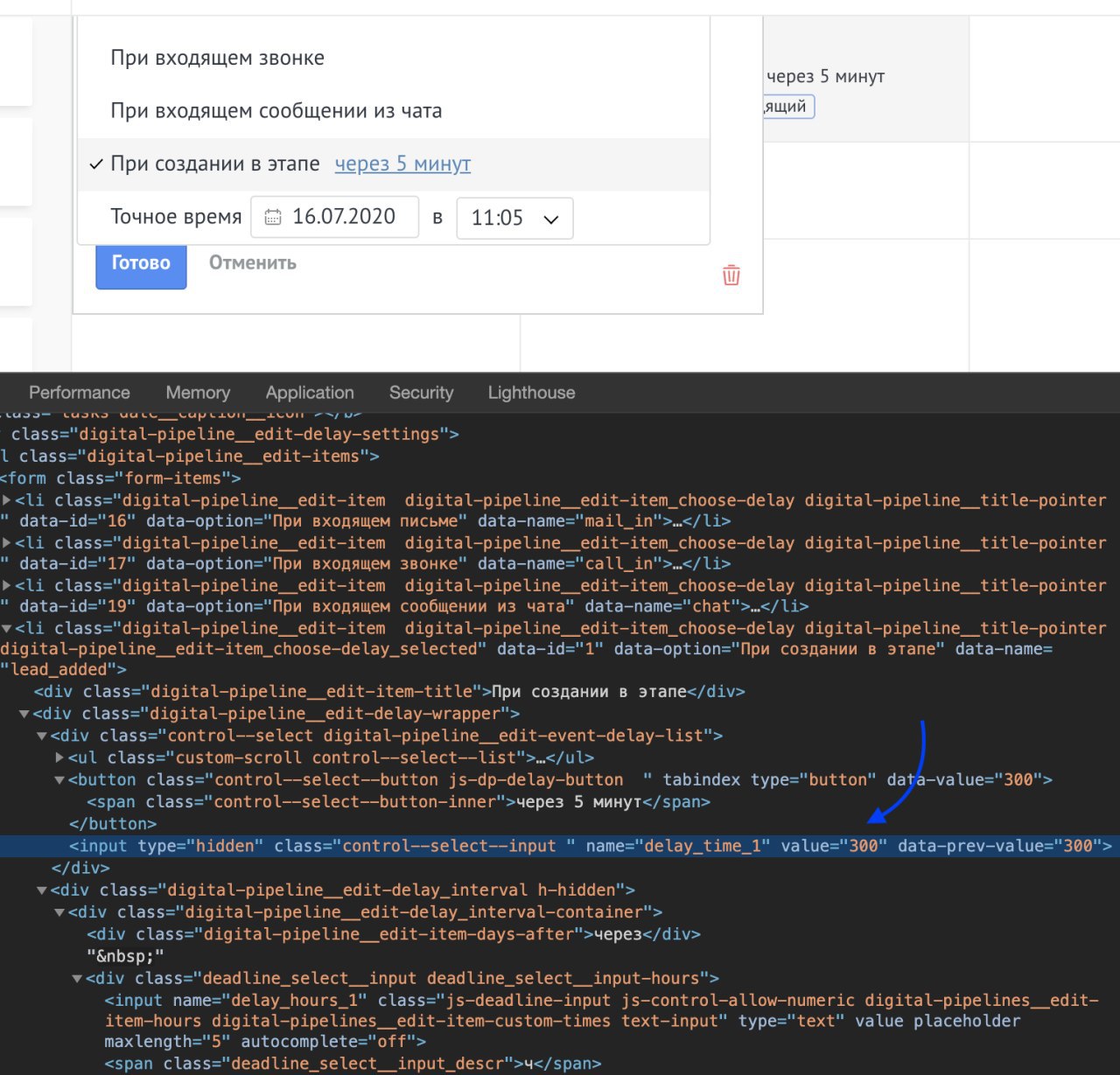Select the deadline_select__input_descr span line
The width and height of the screenshot is (1120, 1075).
click(x=353, y=1064)
